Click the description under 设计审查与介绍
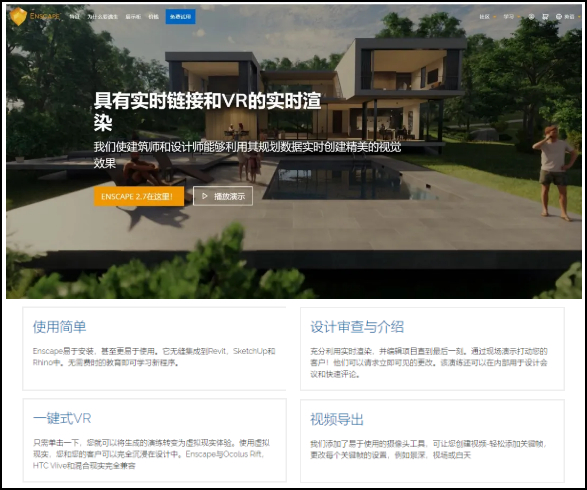The width and height of the screenshot is (587, 490). pyautogui.click(x=429, y=363)
